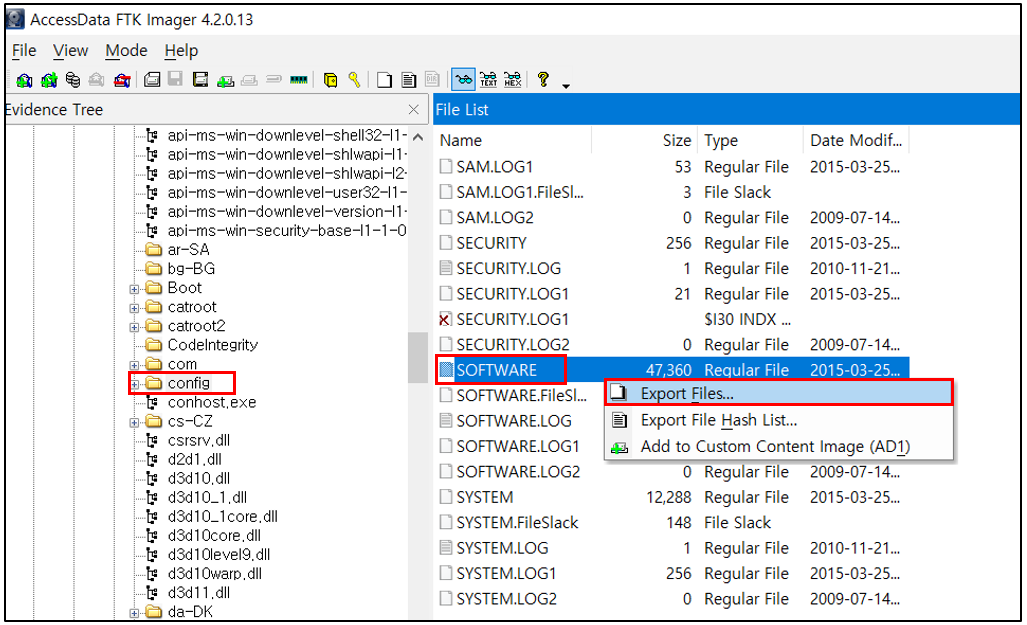Select d3d10warp.dll in Evidence Tree
Image resolution: width=1027 pixels, height=625 pixels.
pos(214,574)
